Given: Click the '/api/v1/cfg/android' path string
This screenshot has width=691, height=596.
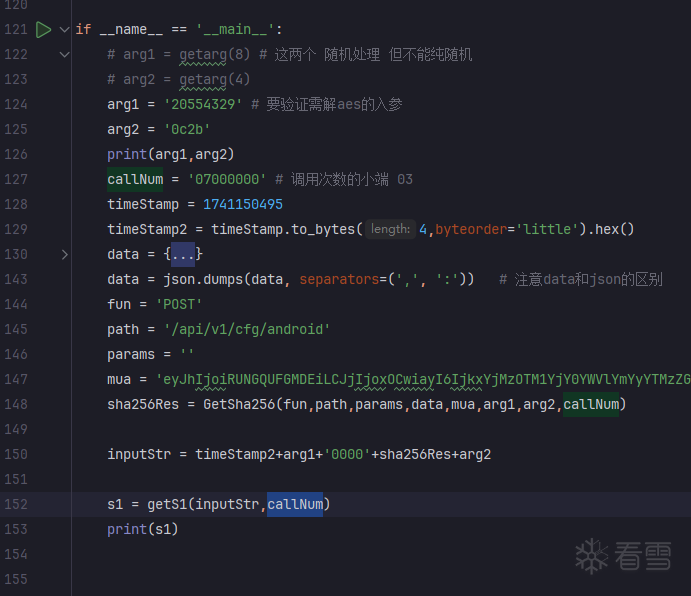Looking at the screenshot, I should [246, 329].
